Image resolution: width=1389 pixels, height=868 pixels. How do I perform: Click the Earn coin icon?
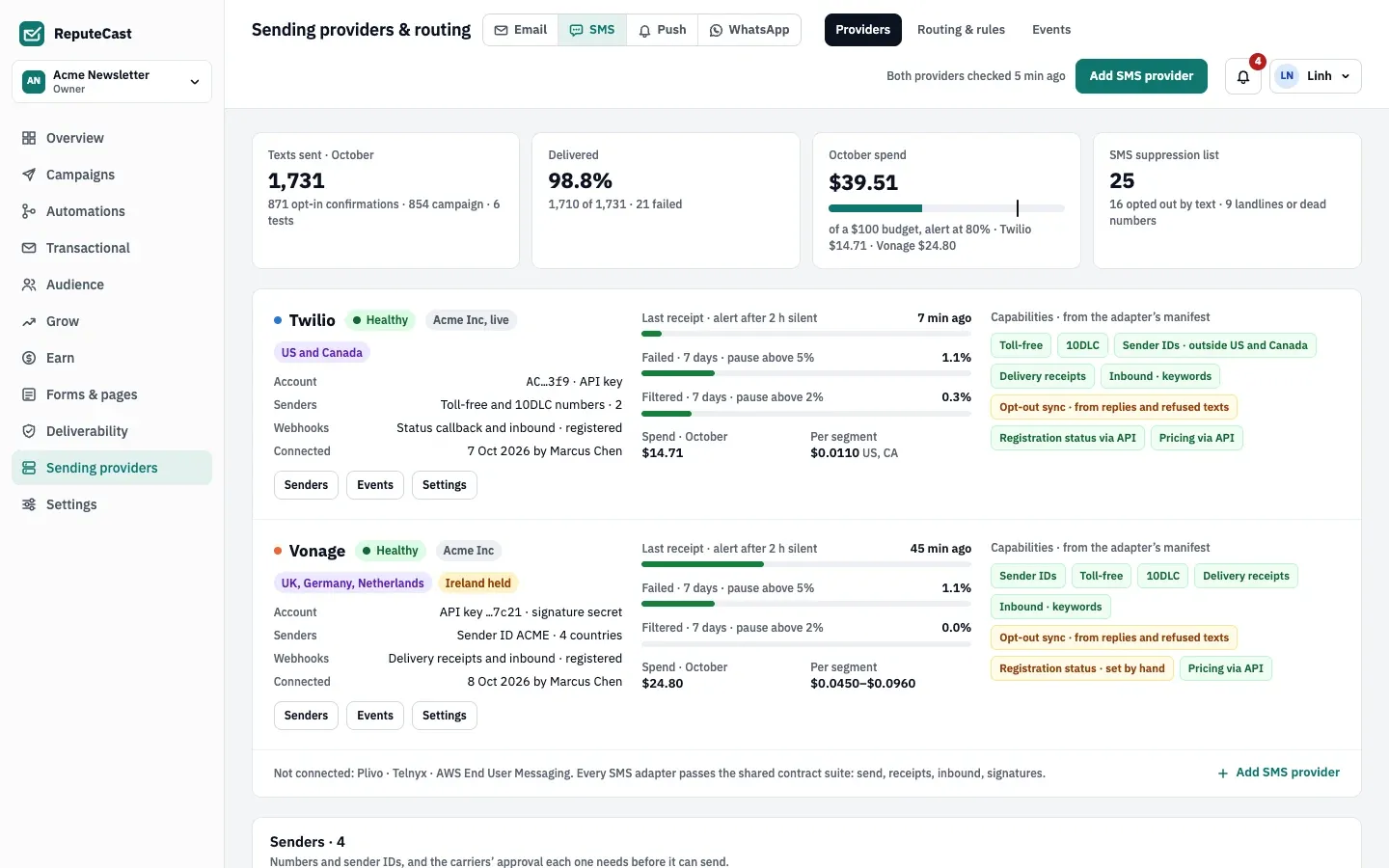[29, 358]
